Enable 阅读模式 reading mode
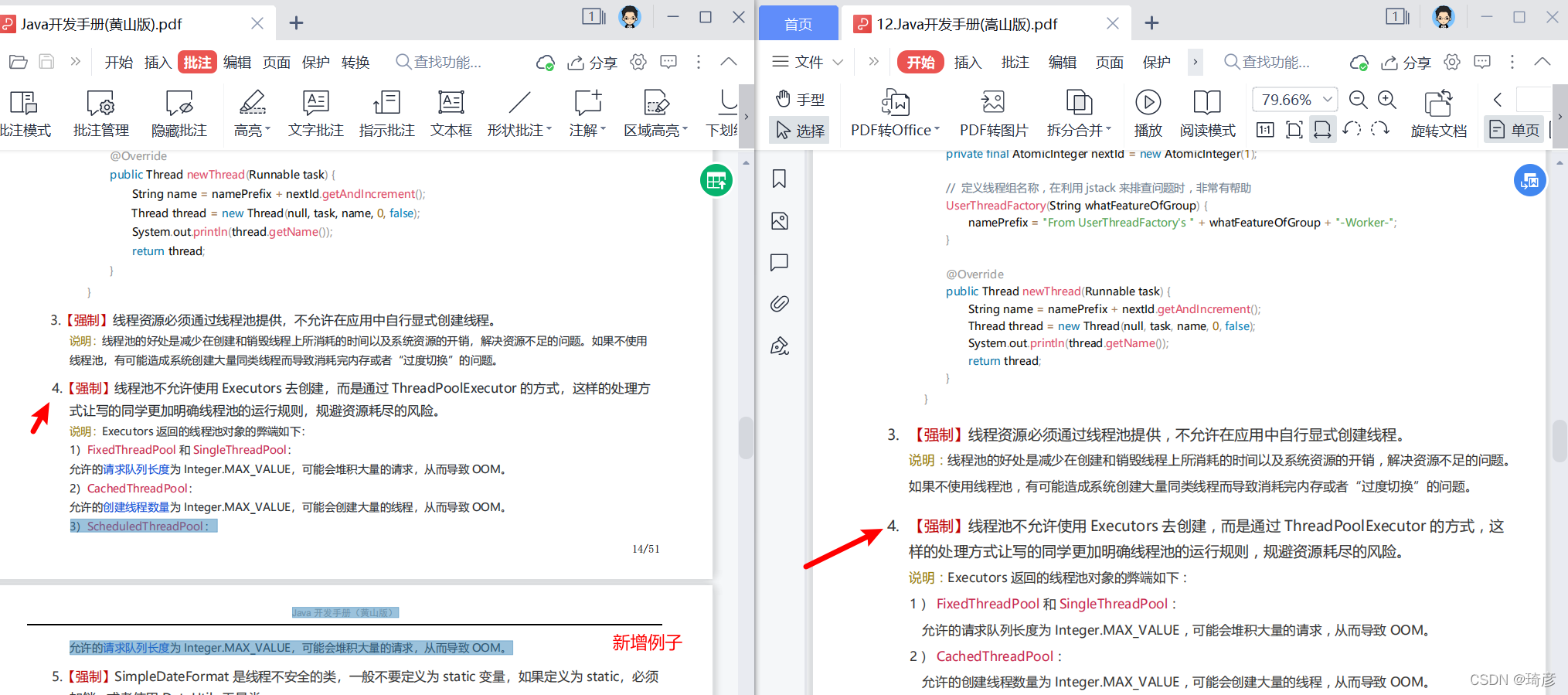Viewport: 1568px width, 695px height. pos(1207,114)
